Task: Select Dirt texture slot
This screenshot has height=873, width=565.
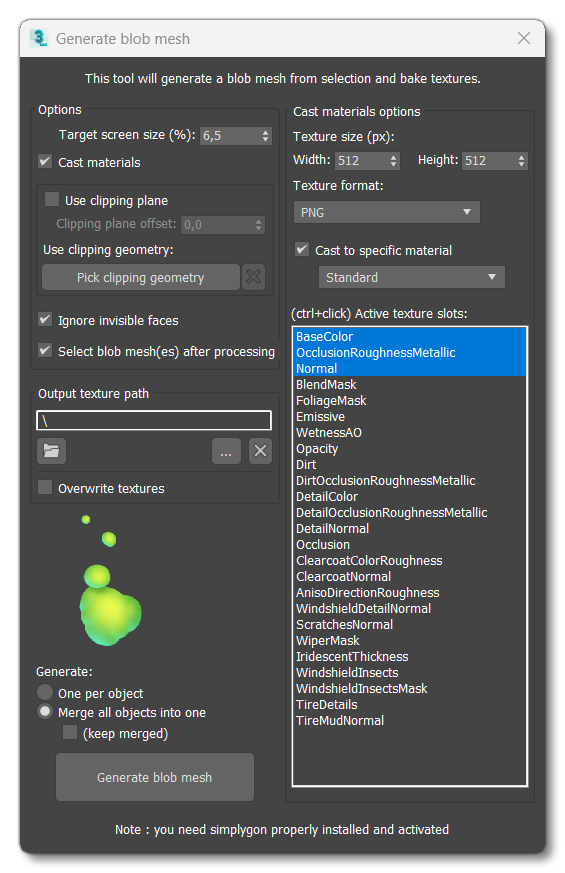Action: tap(410, 464)
